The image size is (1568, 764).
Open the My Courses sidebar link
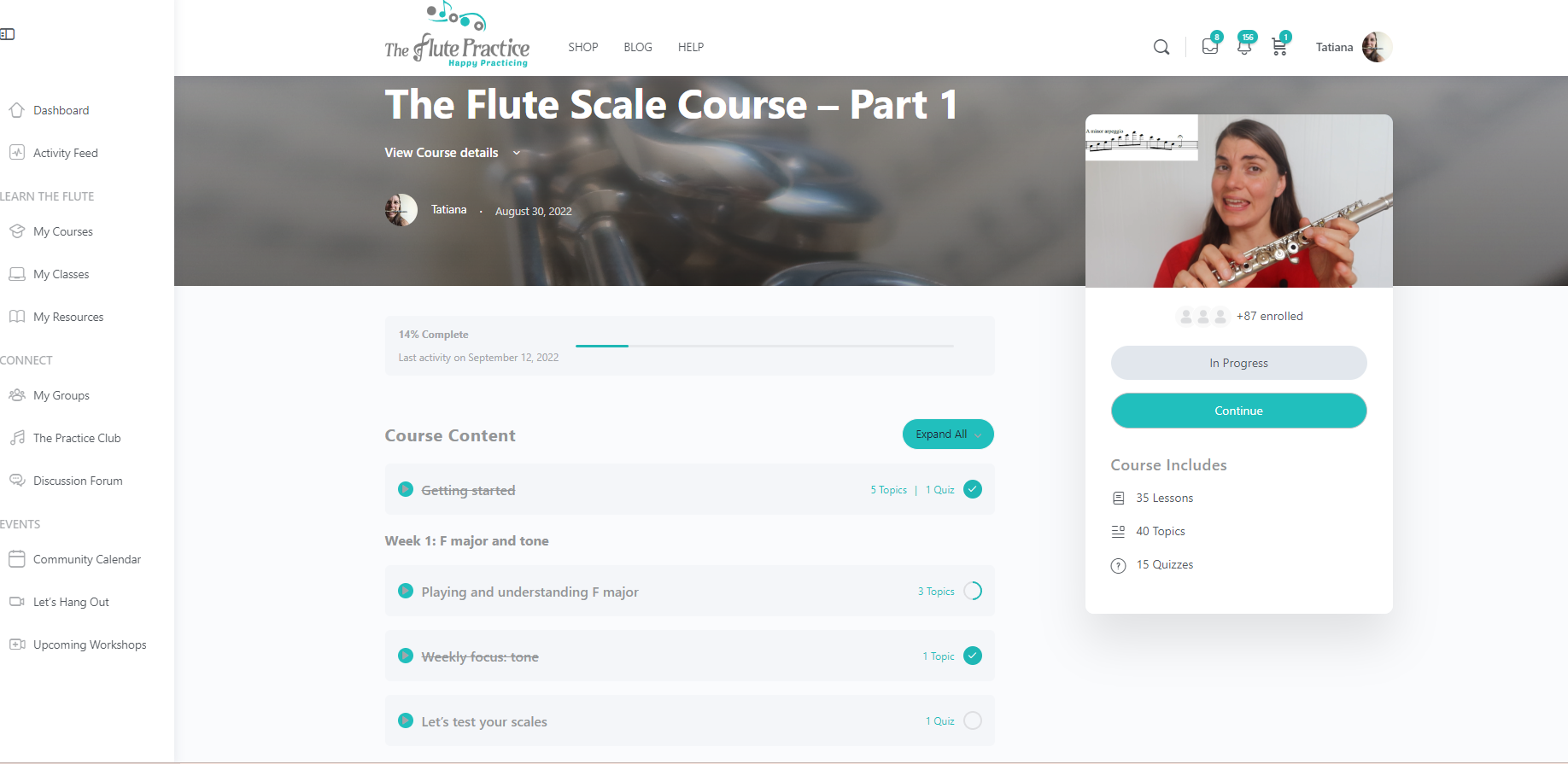[x=63, y=231]
